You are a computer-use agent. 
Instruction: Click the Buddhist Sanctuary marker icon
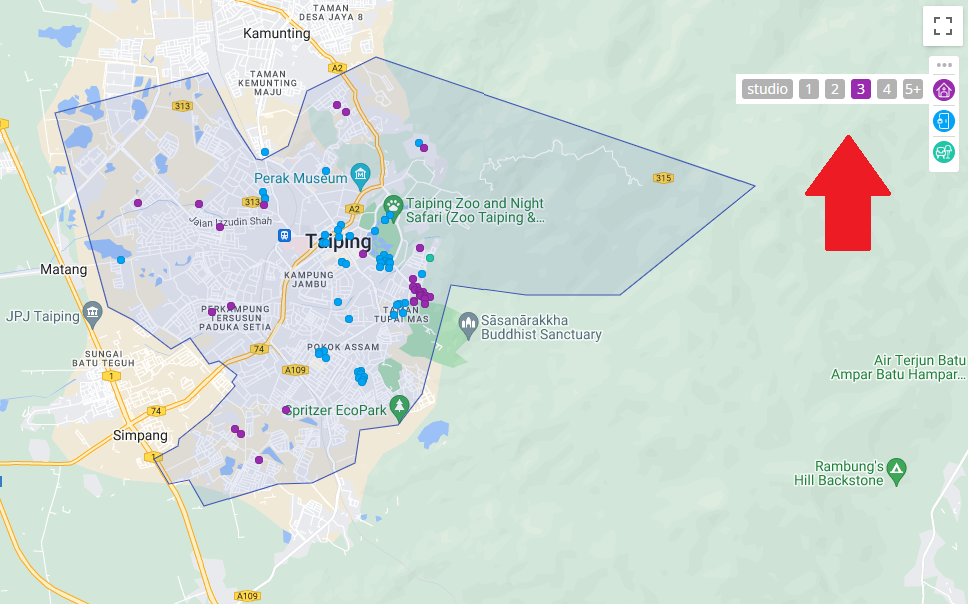tap(469, 325)
